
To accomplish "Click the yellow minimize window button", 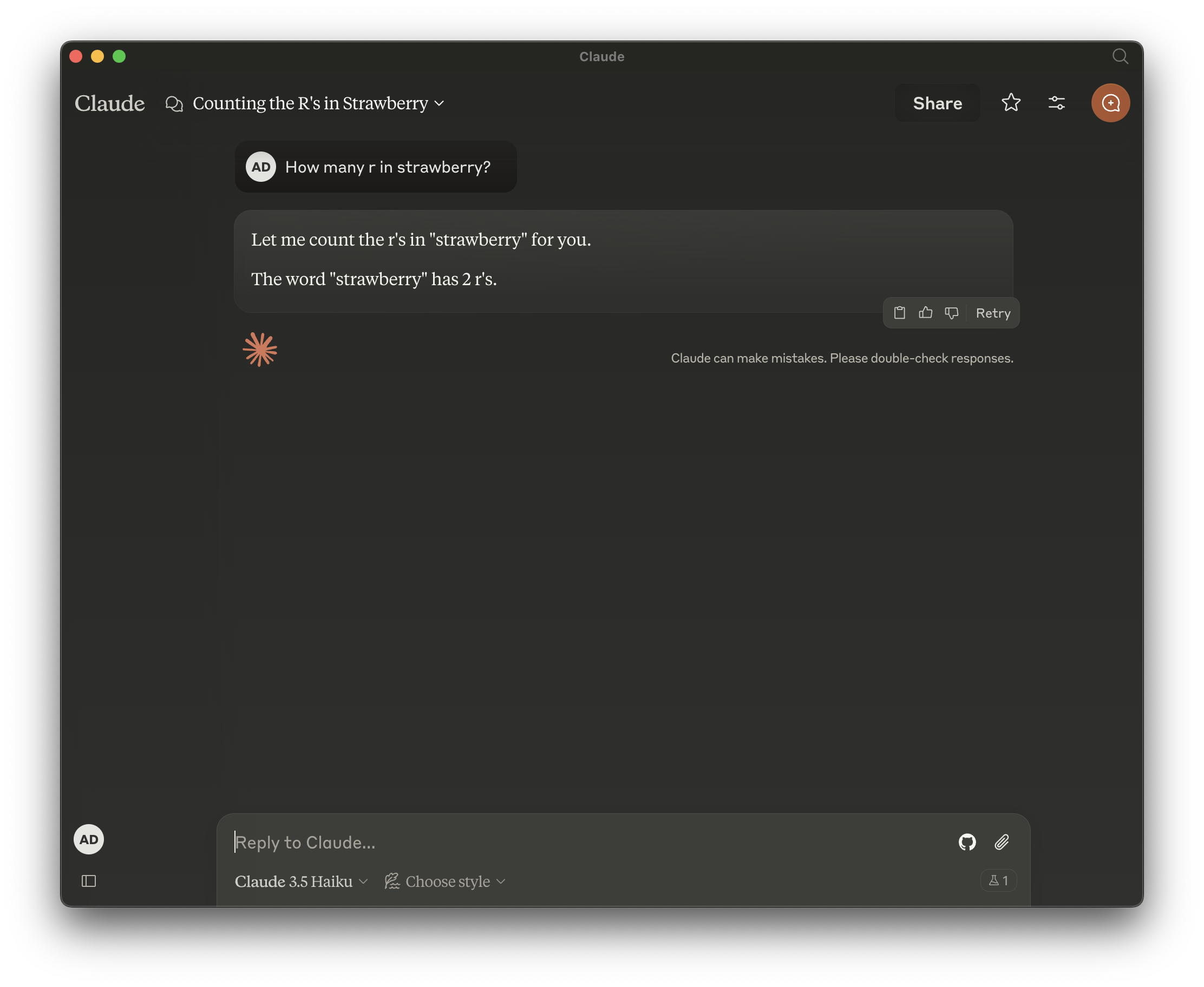I will [97, 56].
